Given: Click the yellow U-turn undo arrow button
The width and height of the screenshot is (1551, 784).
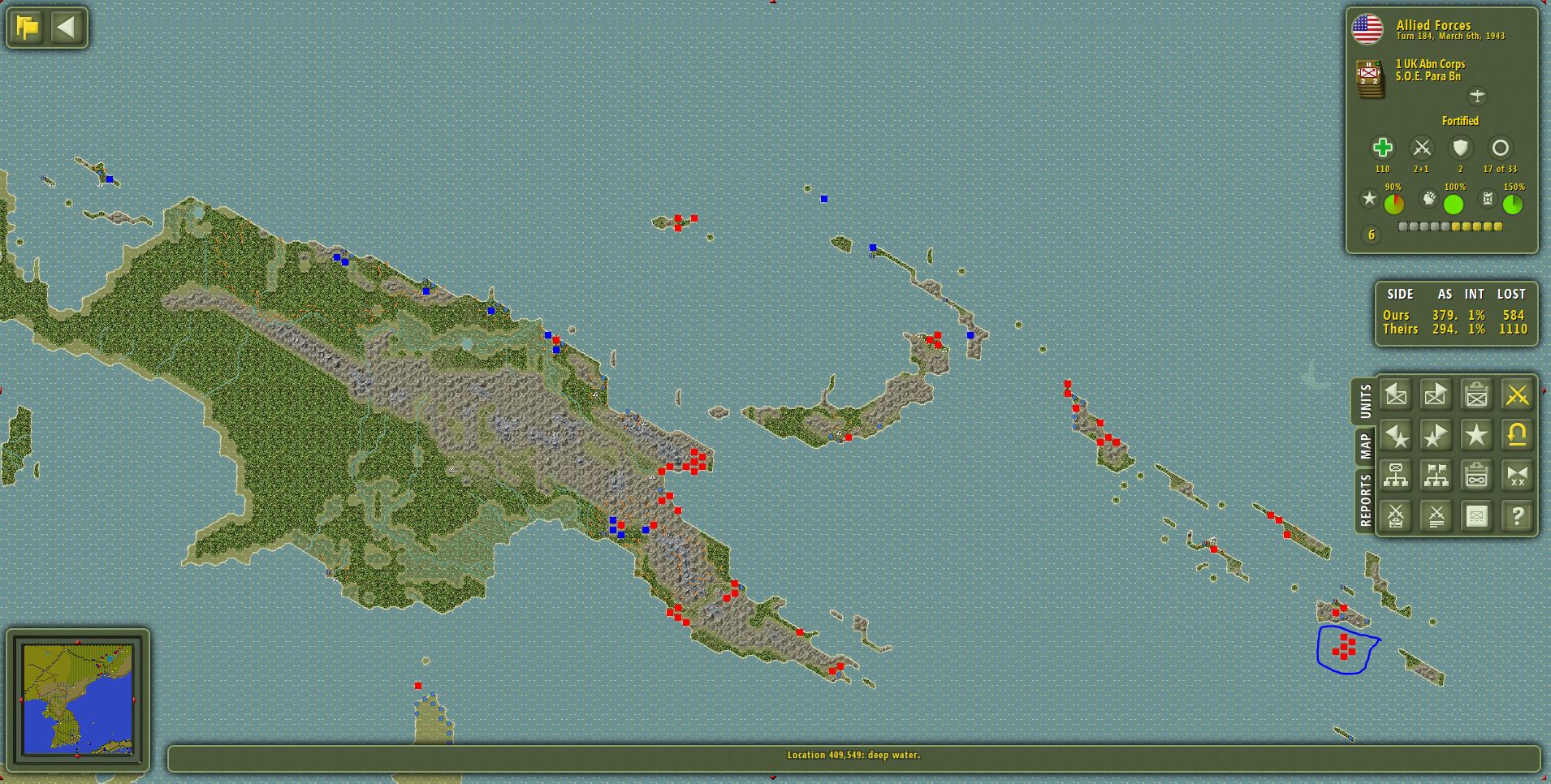Looking at the screenshot, I should (1517, 435).
